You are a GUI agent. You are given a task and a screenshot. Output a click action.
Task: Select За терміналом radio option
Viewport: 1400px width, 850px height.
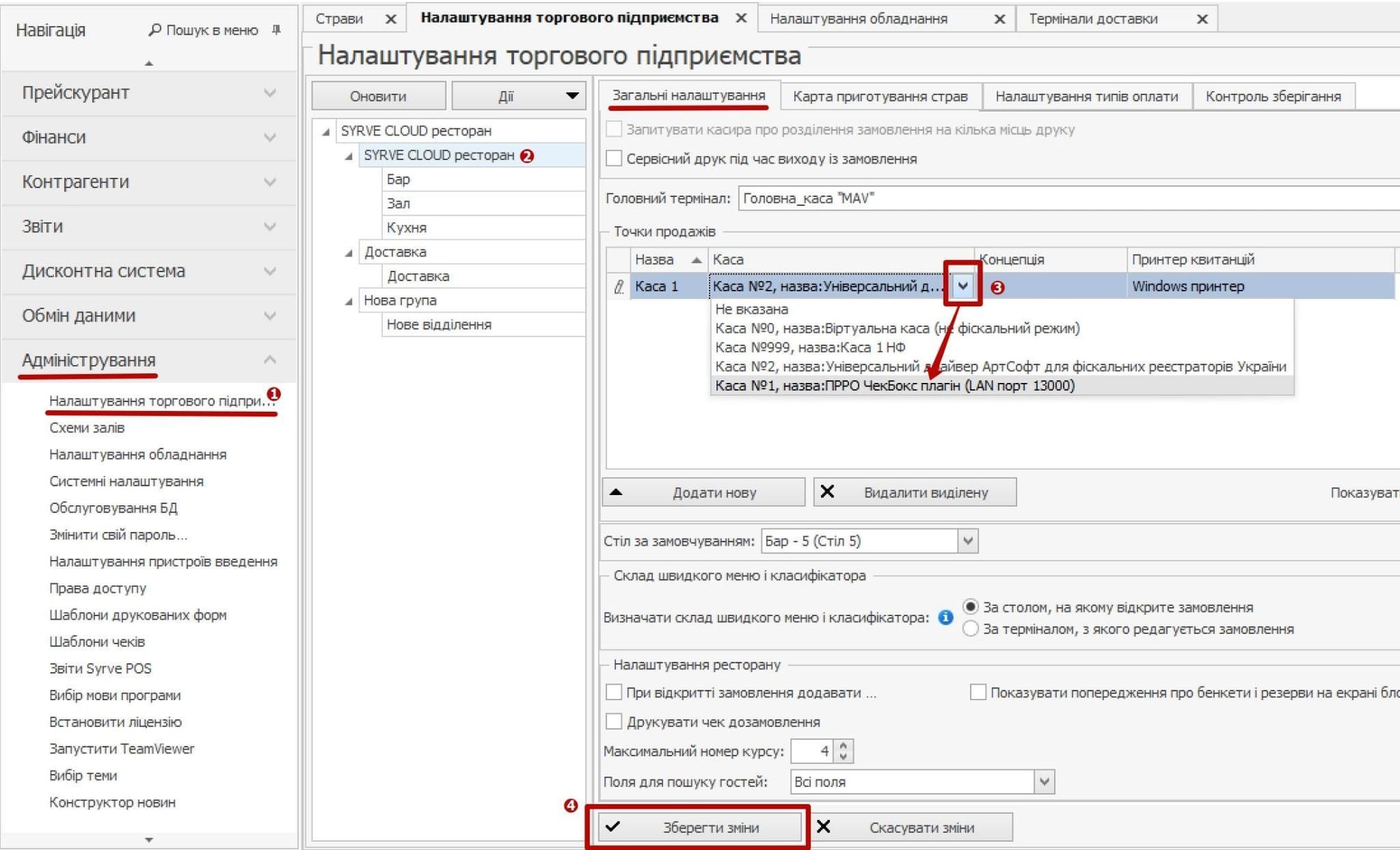(x=970, y=629)
